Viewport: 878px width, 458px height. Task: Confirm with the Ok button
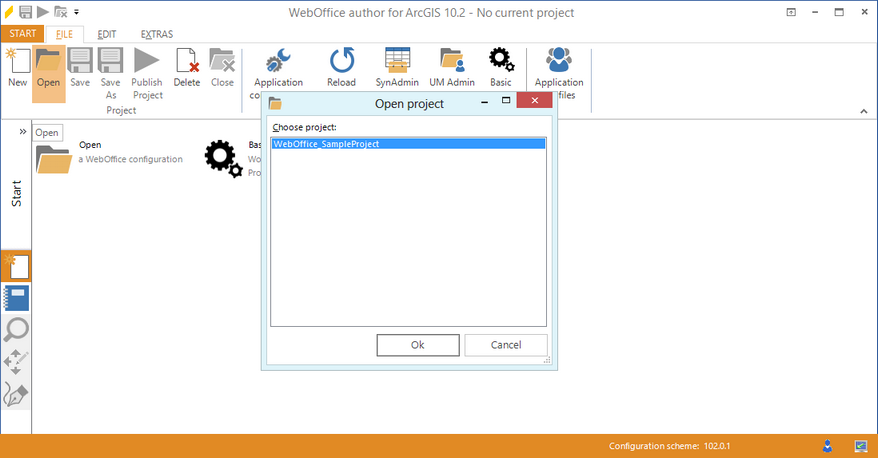pos(418,345)
